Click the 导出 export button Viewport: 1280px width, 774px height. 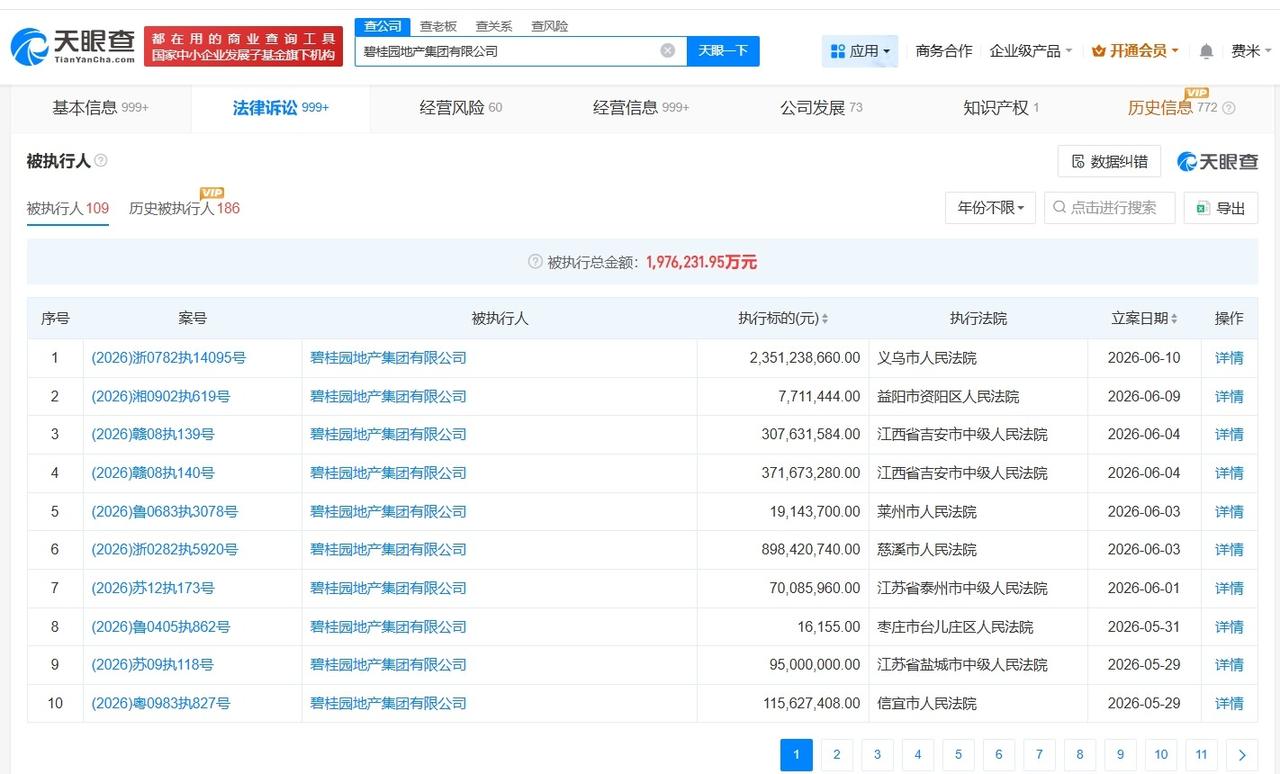(x=1221, y=208)
